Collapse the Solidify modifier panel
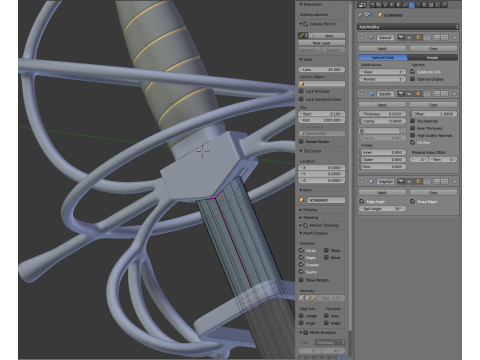480x360 pixels. coord(362,94)
